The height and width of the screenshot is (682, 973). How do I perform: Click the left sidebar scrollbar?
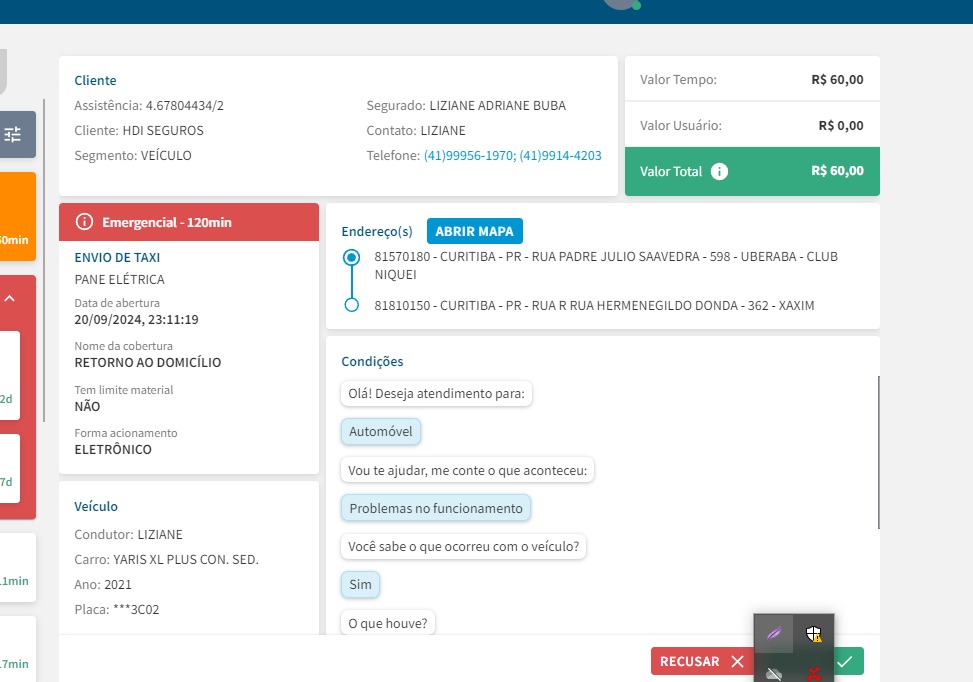(43, 261)
